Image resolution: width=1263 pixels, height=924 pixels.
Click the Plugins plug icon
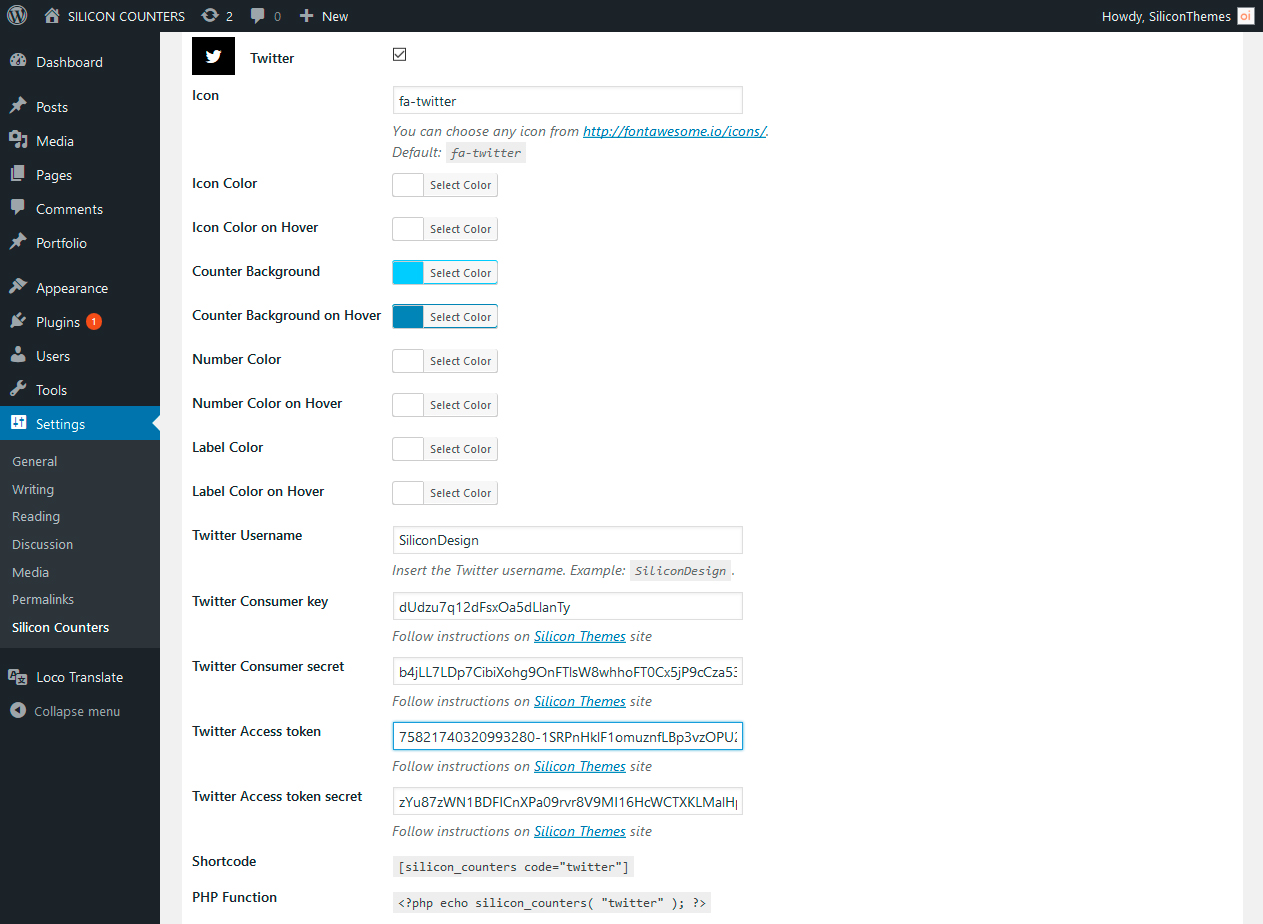tap(18, 321)
